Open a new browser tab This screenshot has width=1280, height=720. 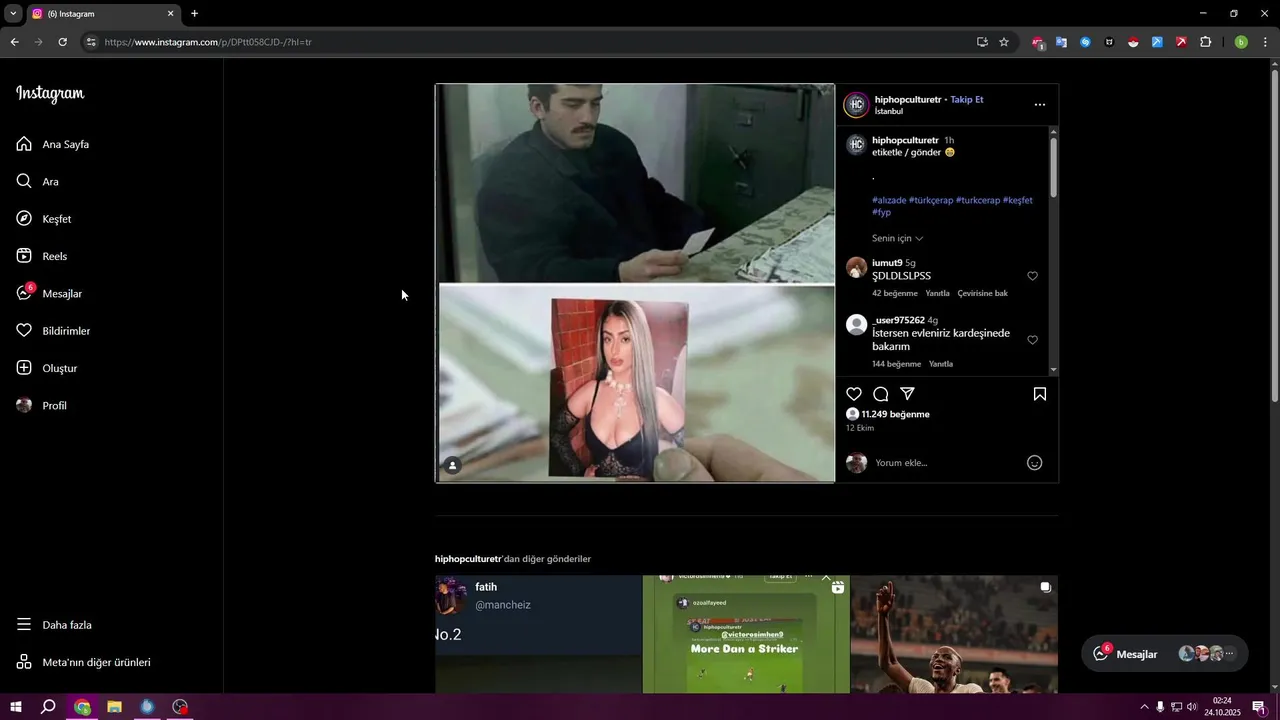[194, 14]
